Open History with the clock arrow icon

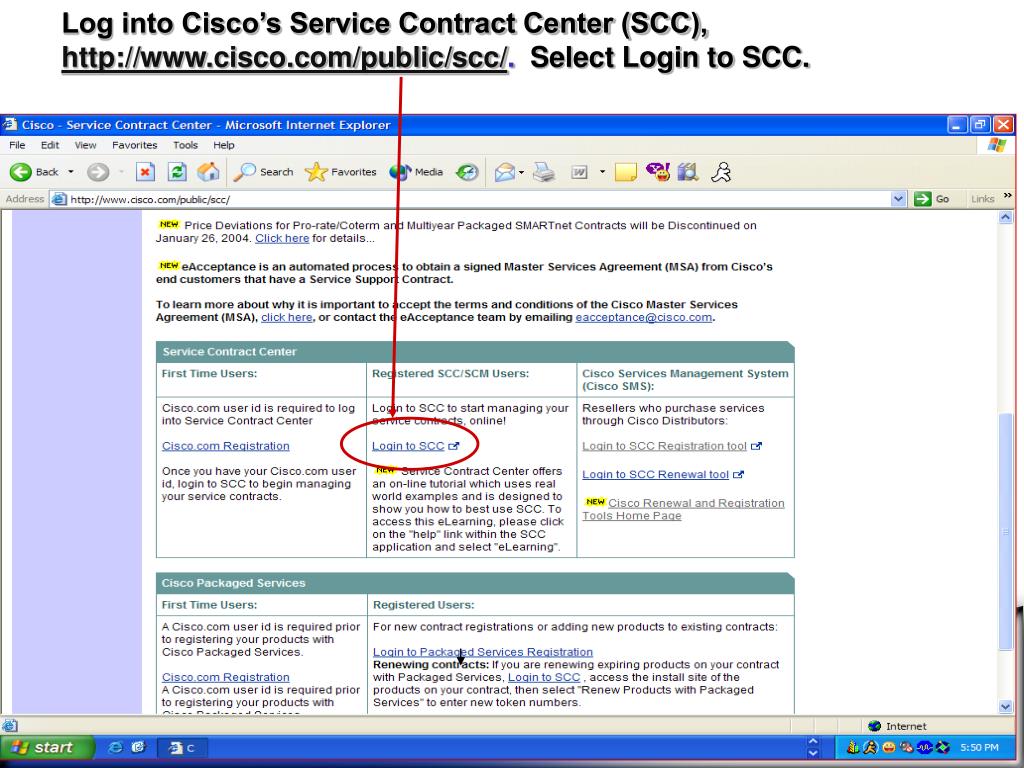point(466,172)
